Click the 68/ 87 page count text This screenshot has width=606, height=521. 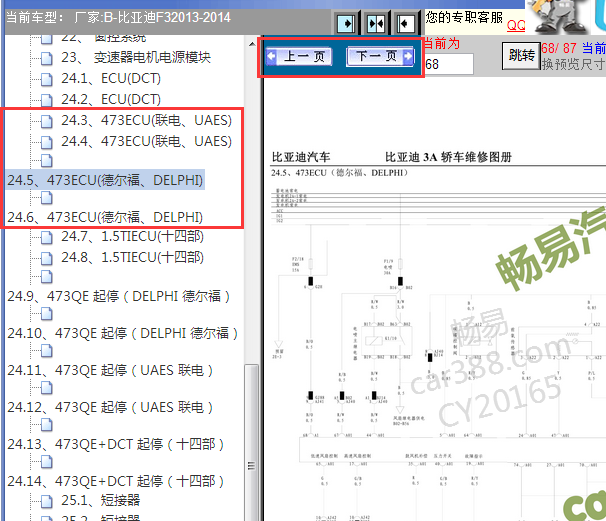[x=559, y=48]
